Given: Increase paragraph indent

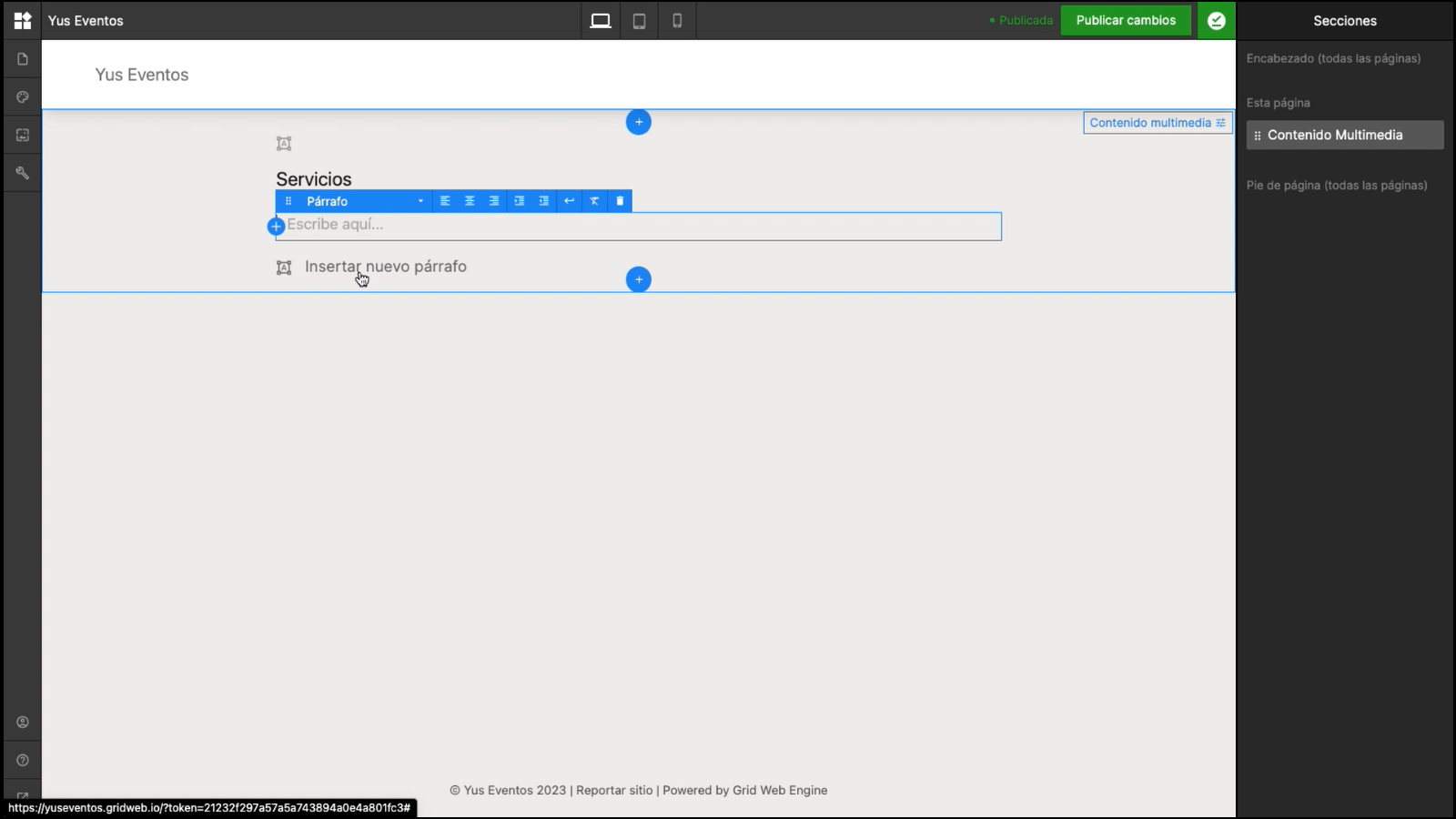Looking at the screenshot, I should 519,201.
